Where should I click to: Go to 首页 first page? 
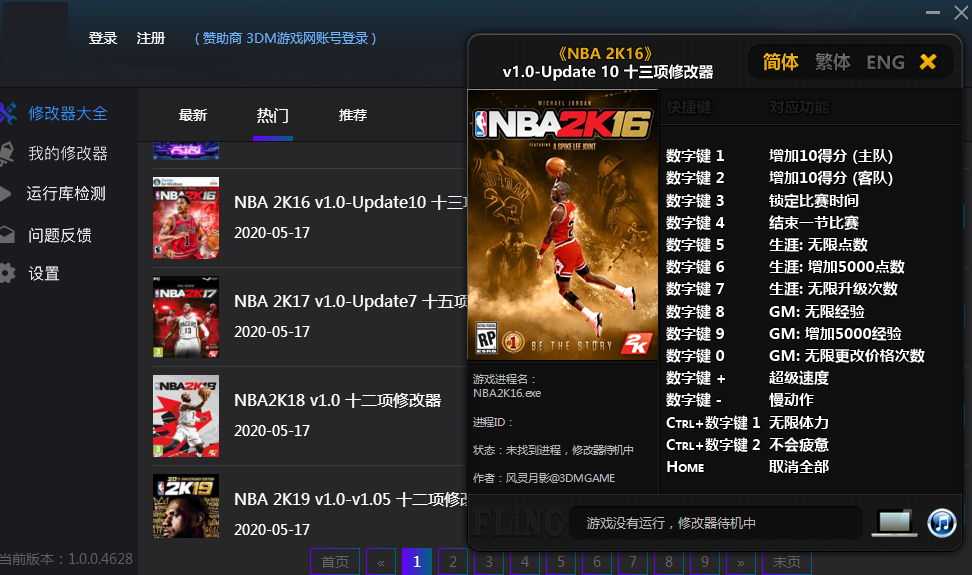point(335,561)
